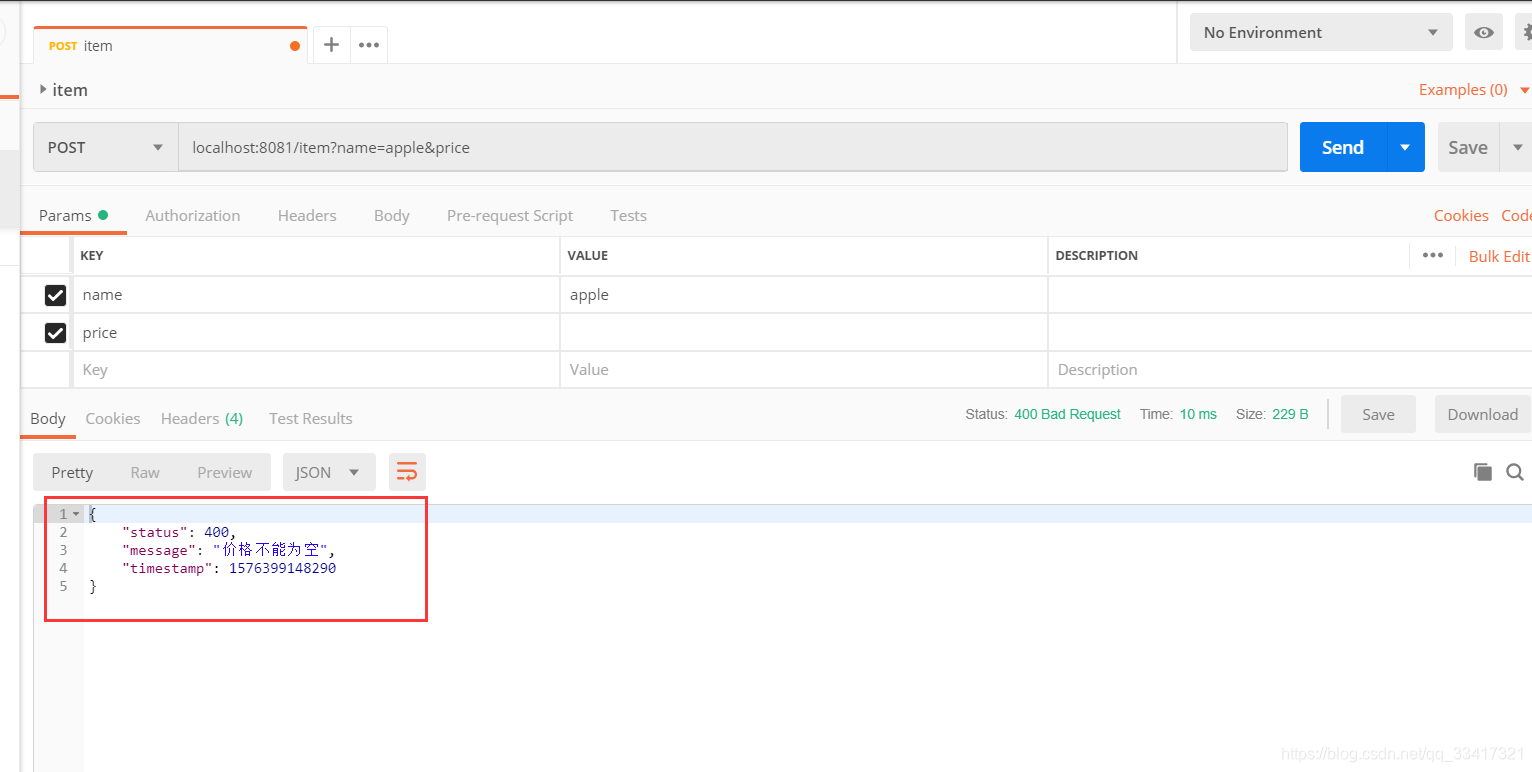The image size is (1532, 772).
Task: Open the response Headers (4) tab
Action: [202, 418]
